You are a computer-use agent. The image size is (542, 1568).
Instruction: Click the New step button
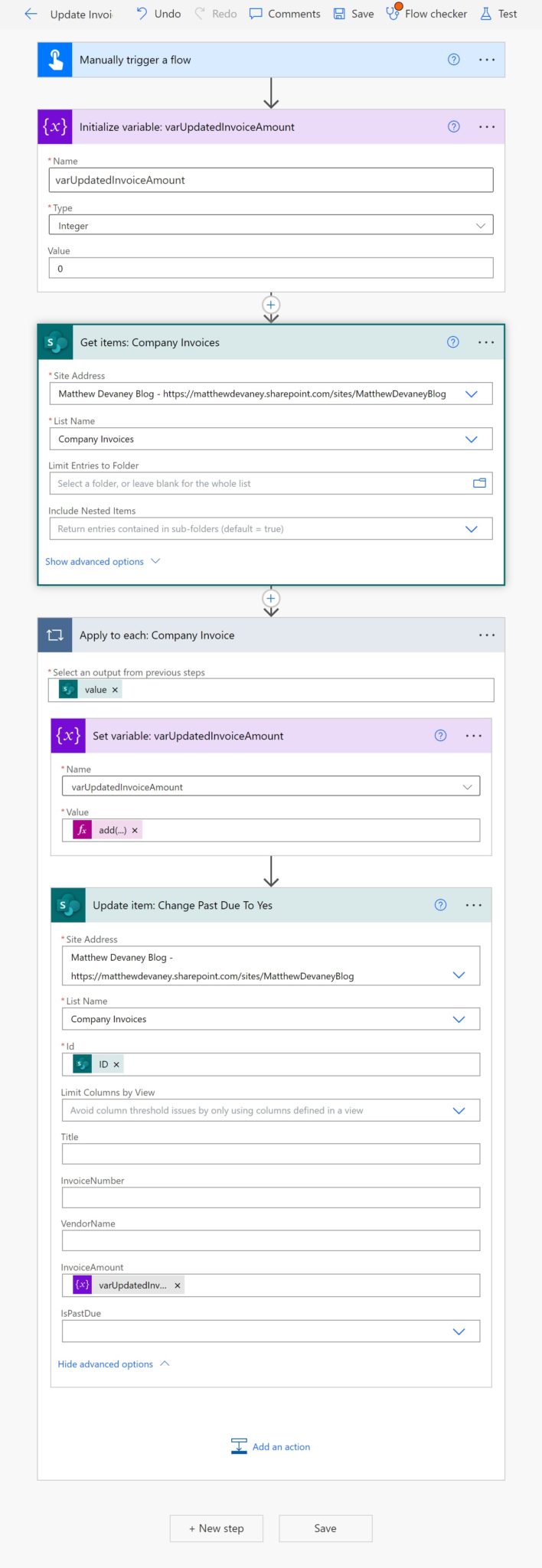point(217,1528)
